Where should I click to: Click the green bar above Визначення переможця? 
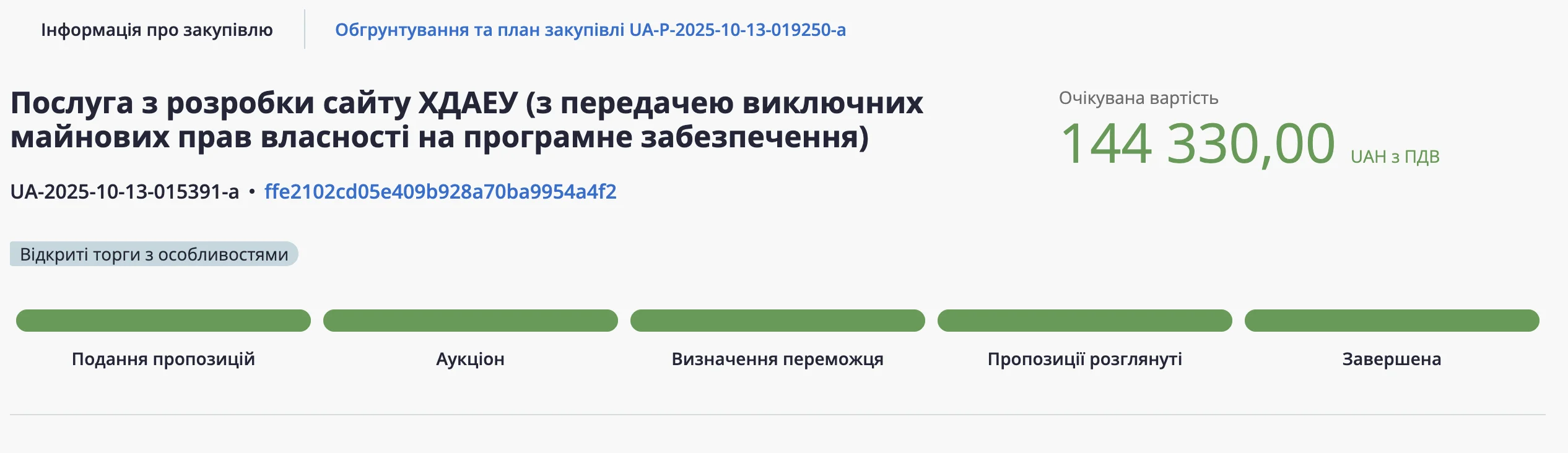coord(777,321)
